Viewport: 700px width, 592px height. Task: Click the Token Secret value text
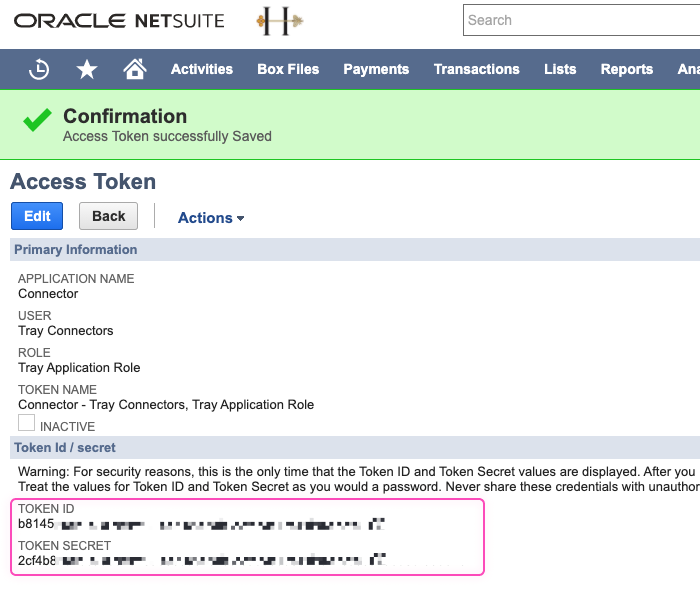coord(200,560)
